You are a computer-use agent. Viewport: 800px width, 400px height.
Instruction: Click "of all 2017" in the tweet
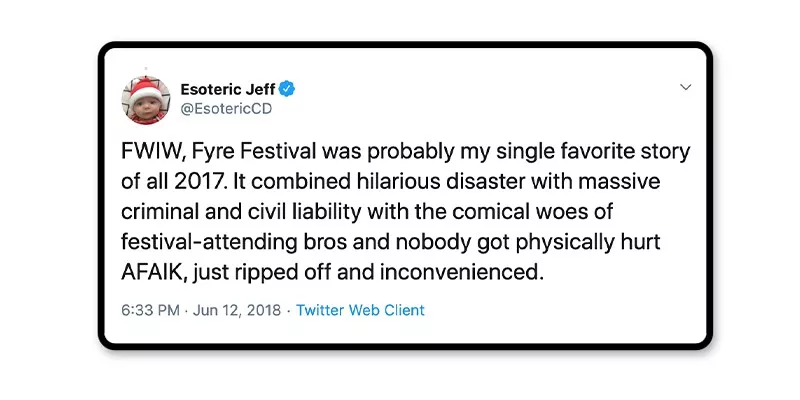[x=169, y=183]
